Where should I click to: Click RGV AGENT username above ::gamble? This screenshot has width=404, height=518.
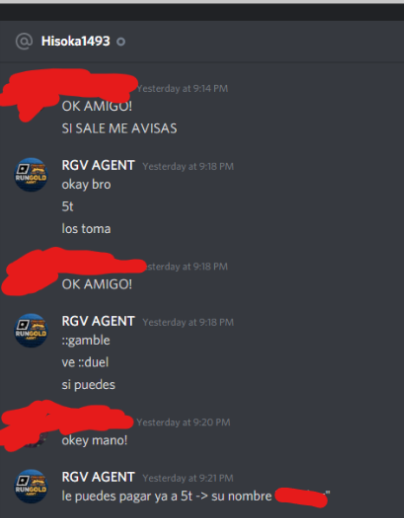pyautogui.click(x=98, y=321)
